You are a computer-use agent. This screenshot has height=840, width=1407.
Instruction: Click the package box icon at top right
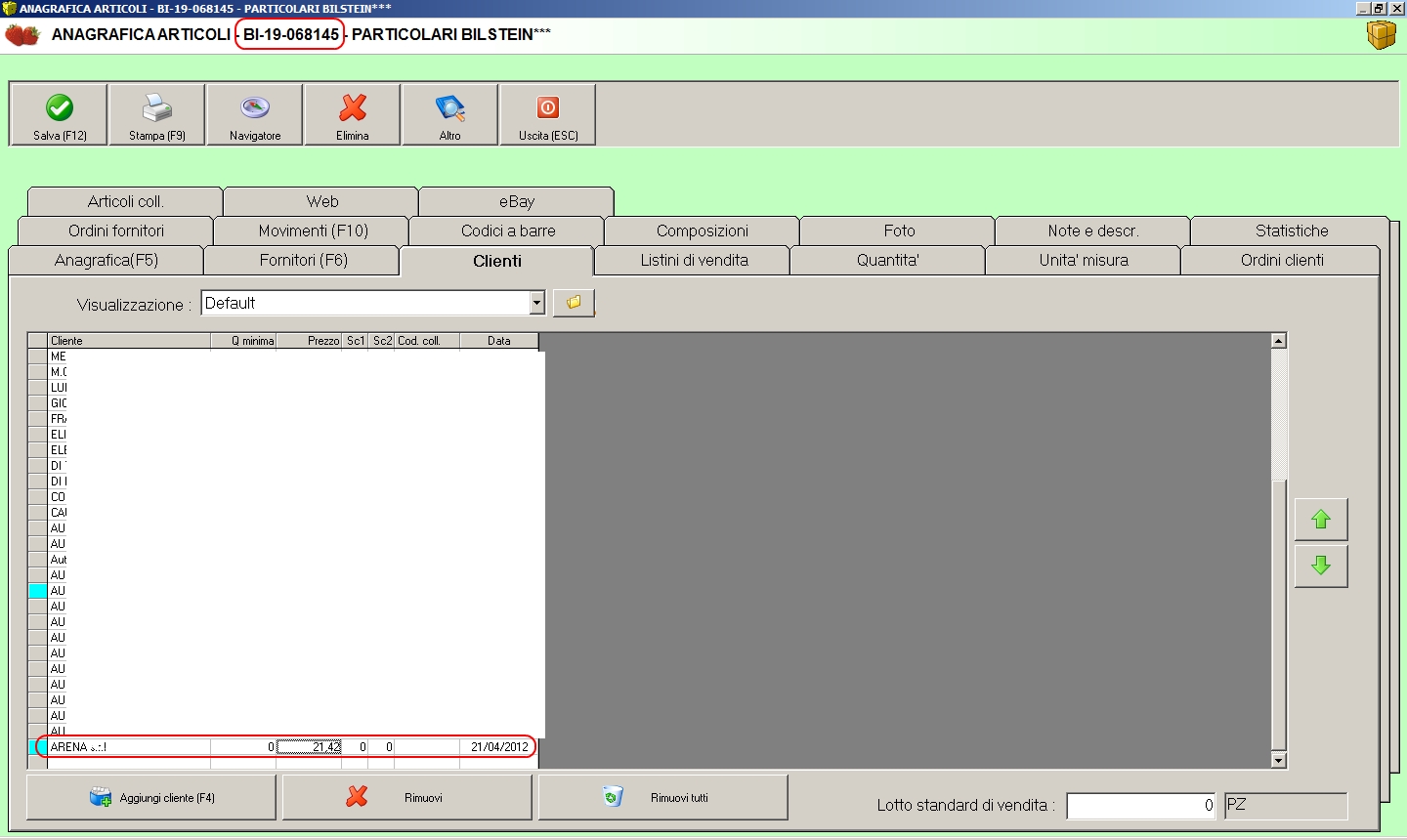1382,35
